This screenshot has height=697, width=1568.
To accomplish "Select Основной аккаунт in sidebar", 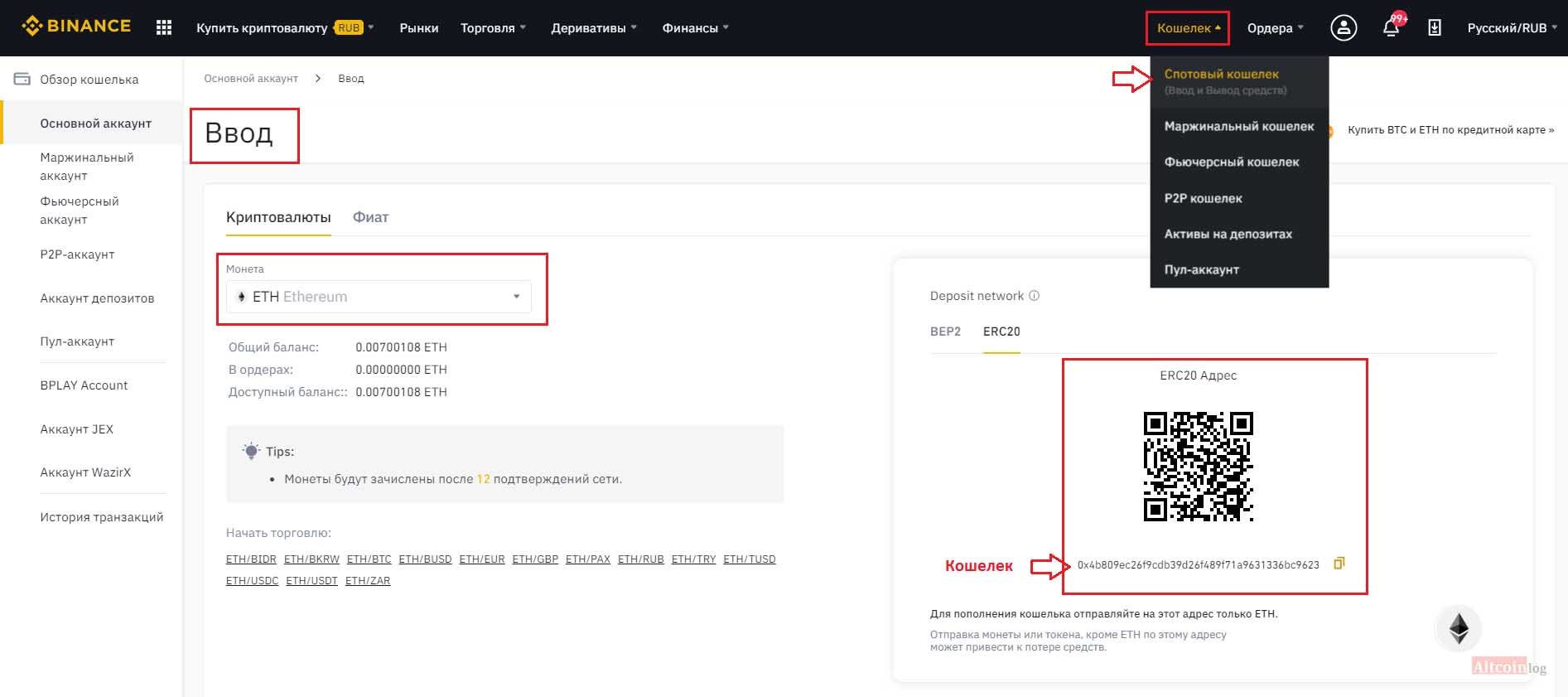I will click(96, 123).
